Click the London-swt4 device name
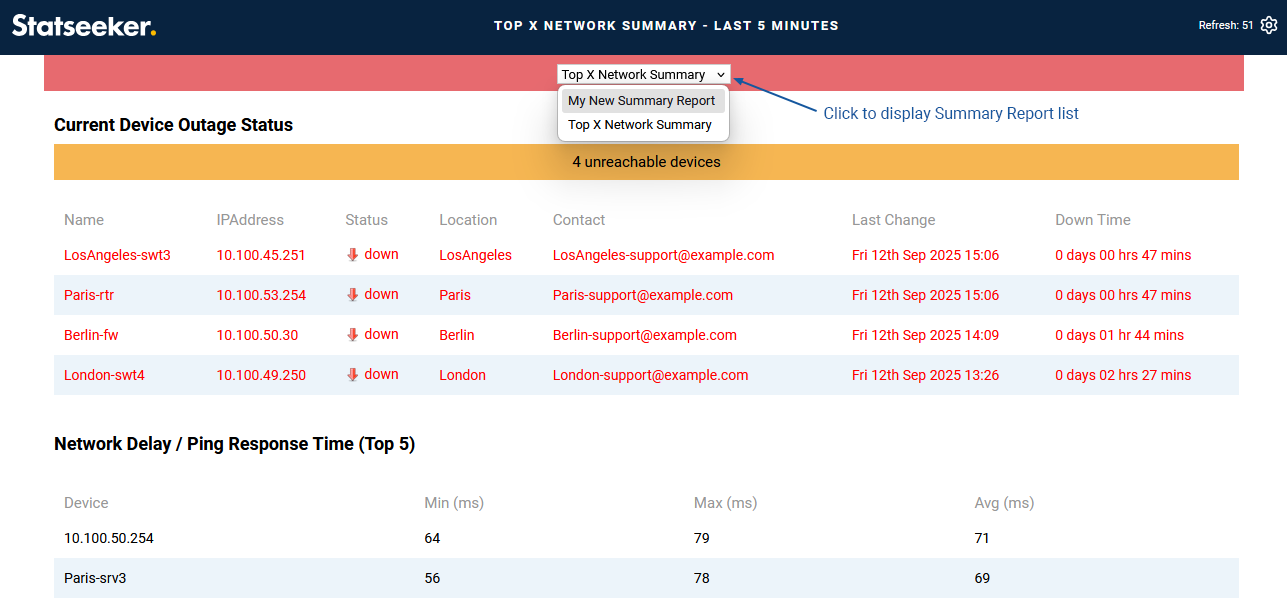The height and width of the screenshot is (610, 1287). [x=104, y=375]
